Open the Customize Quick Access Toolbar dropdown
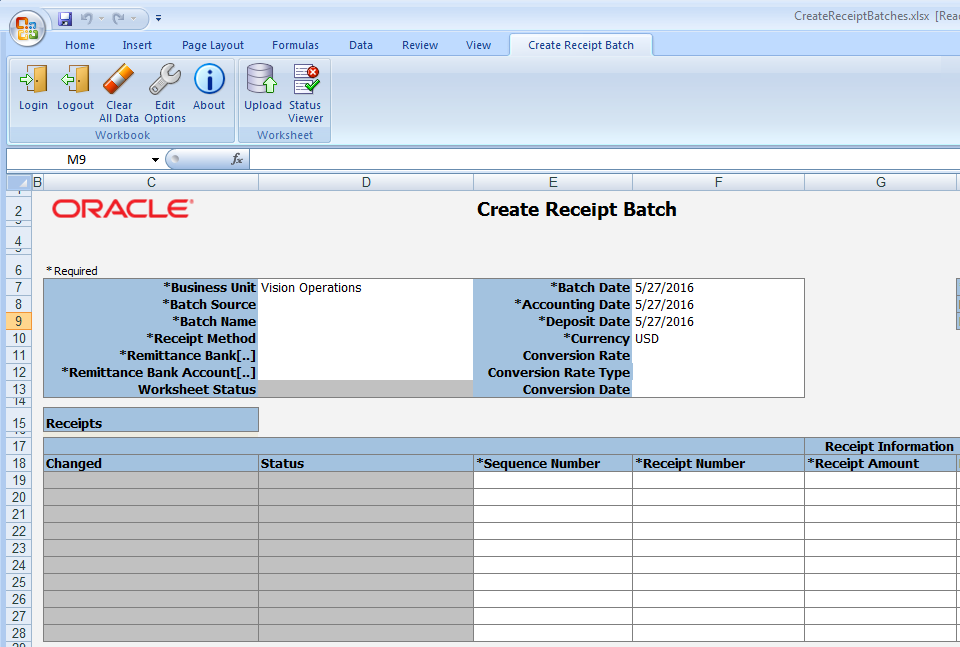The width and height of the screenshot is (960, 647). tap(159, 18)
